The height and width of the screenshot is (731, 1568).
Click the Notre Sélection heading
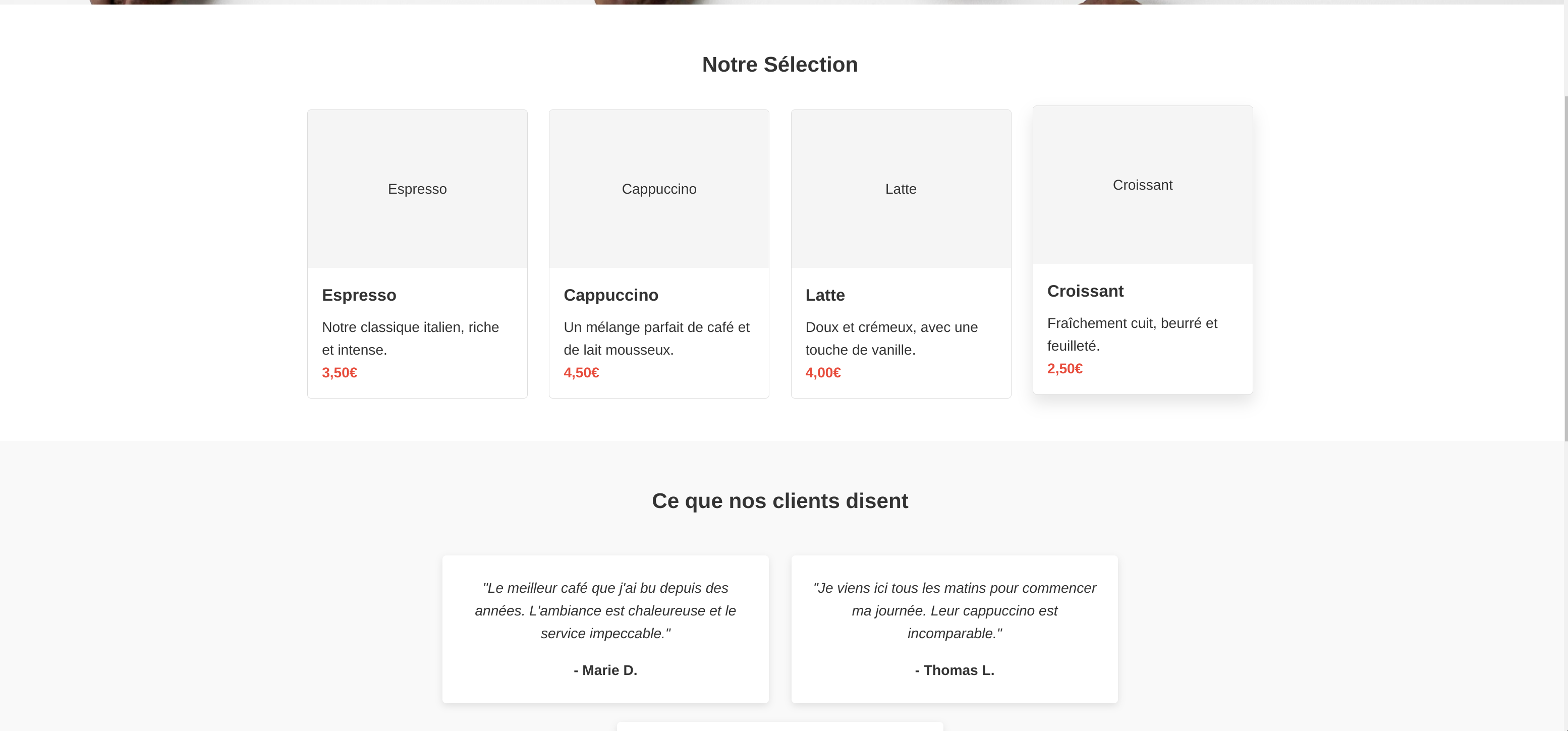779,65
